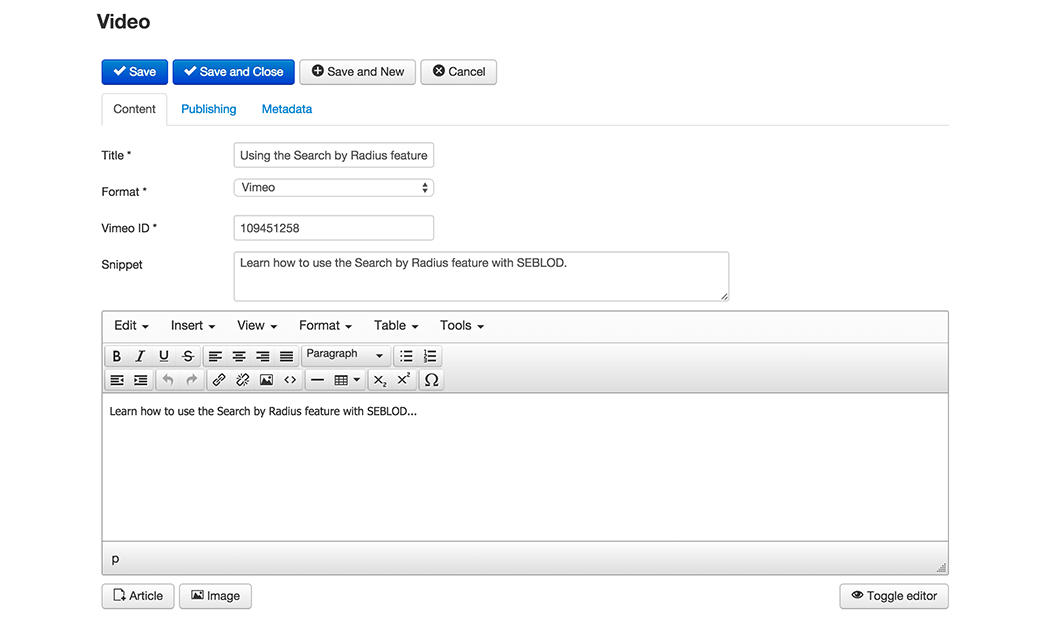
Task: Click the Save button
Action: tap(135, 72)
